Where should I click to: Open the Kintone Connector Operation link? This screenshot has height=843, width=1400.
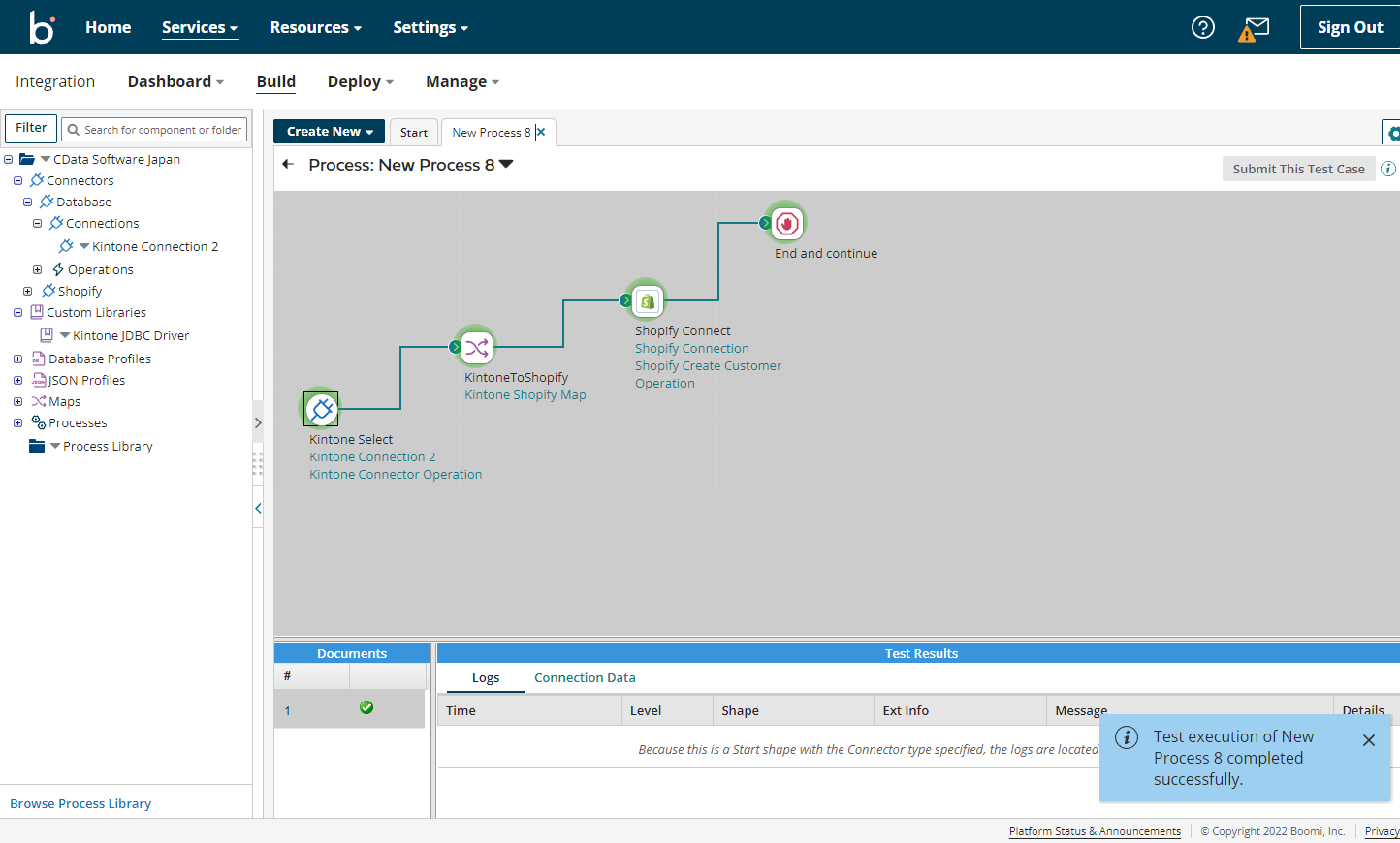coord(396,474)
